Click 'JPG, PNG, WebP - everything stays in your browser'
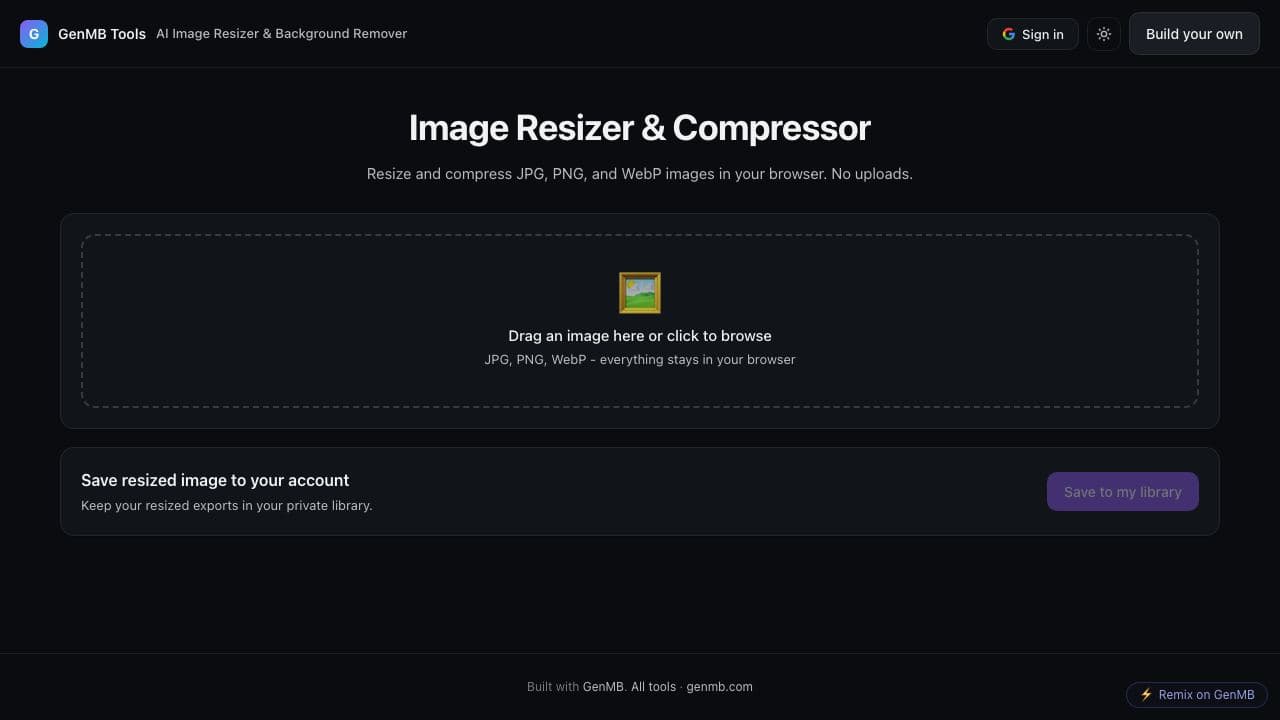 click(x=640, y=360)
